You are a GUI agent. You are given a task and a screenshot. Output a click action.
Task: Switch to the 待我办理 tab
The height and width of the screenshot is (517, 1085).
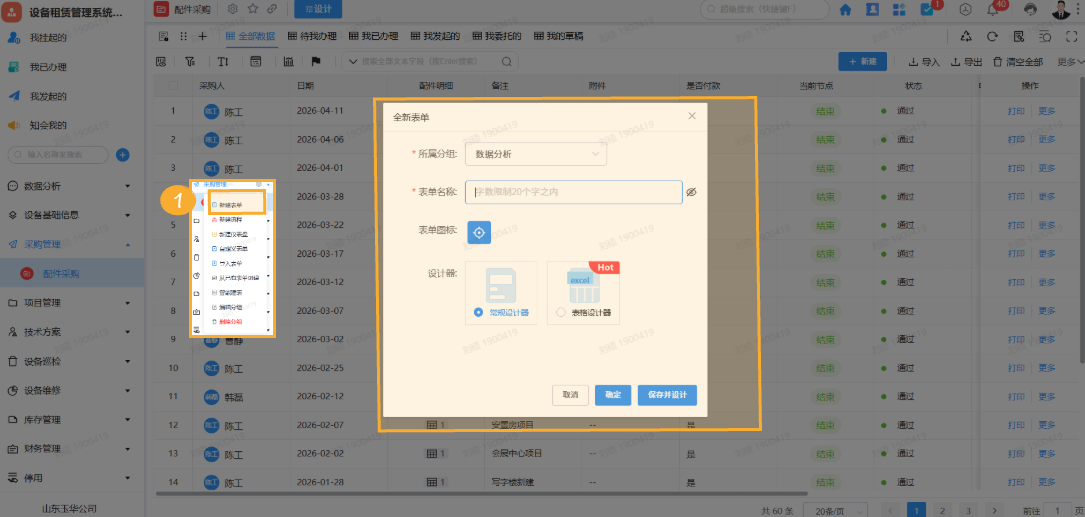coord(313,36)
